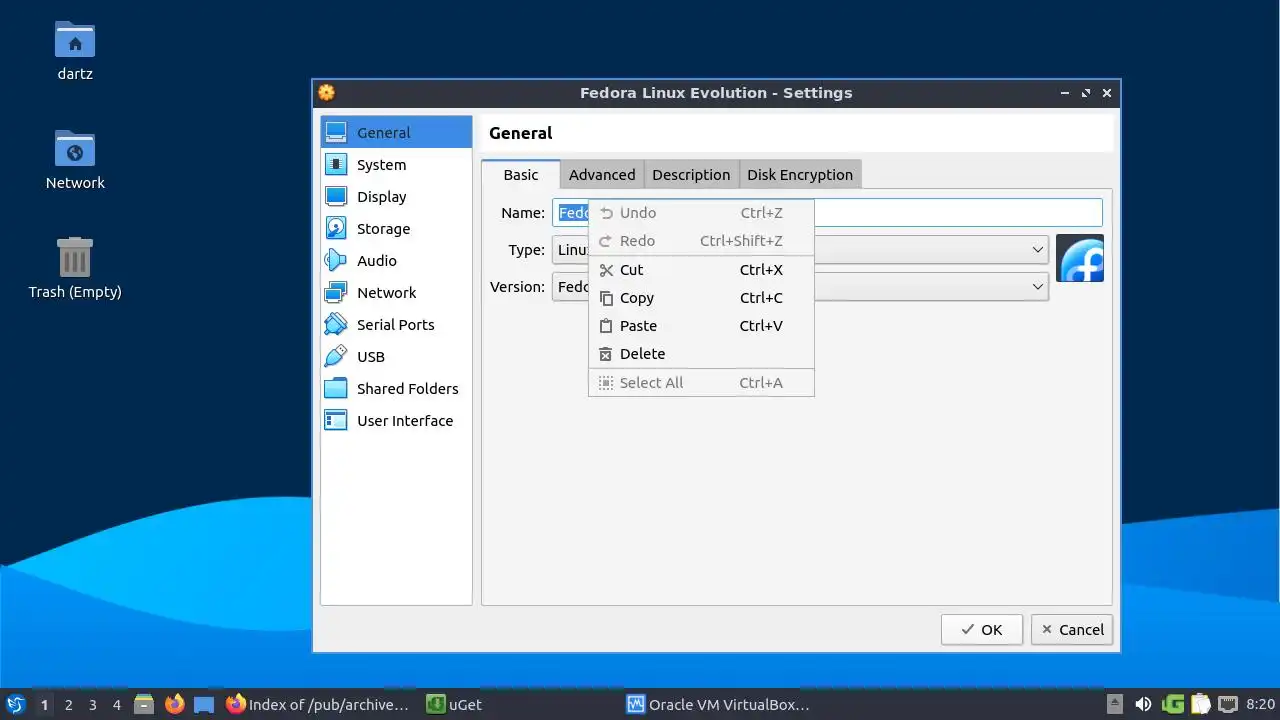Select Paste from the context menu
Viewport: 1280px width, 720px height.
tap(701, 326)
